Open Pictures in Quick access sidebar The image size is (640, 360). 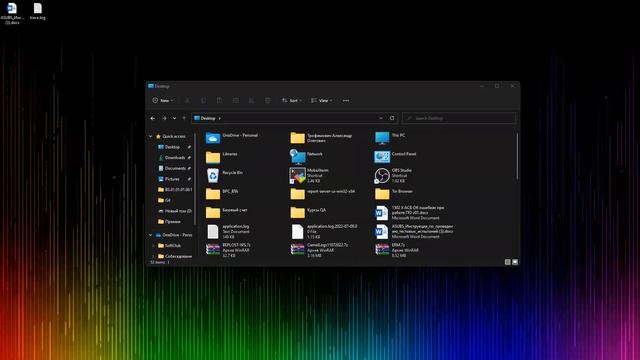(172, 179)
